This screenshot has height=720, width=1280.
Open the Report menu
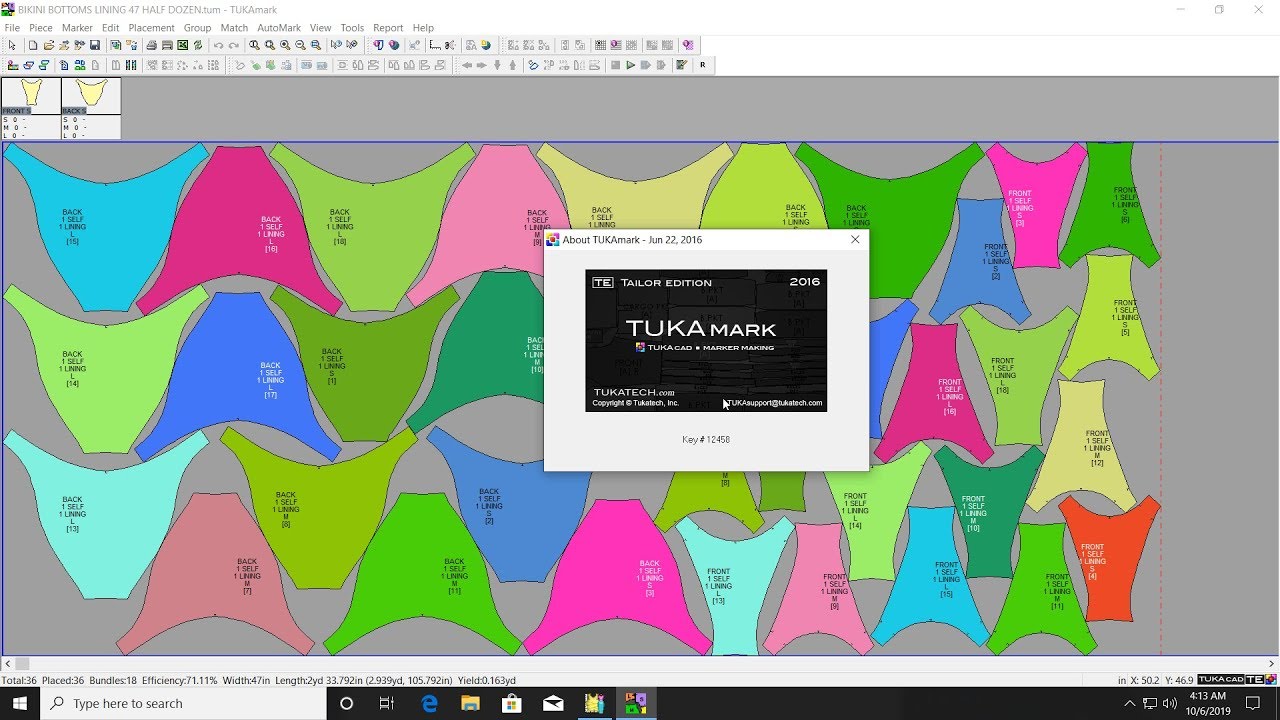[388, 28]
